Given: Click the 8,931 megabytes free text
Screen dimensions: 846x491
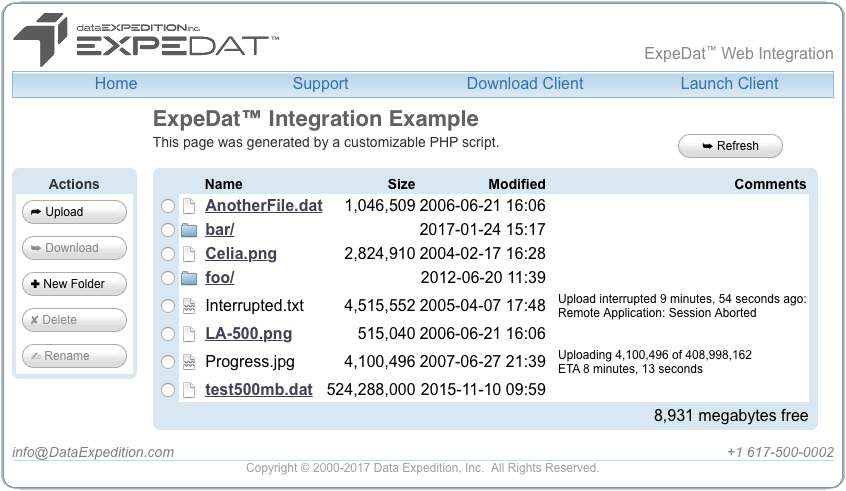Looking at the screenshot, I should [x=731, y=415].
